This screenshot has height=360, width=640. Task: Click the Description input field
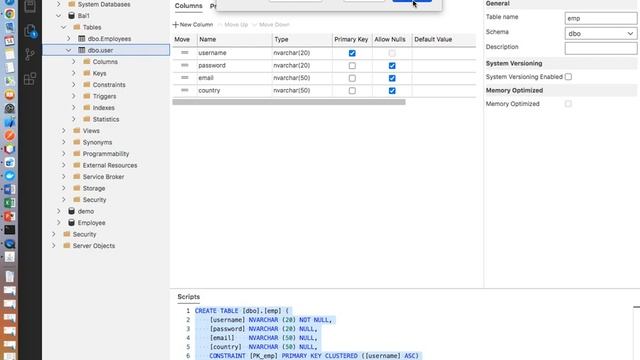point(601,48)
